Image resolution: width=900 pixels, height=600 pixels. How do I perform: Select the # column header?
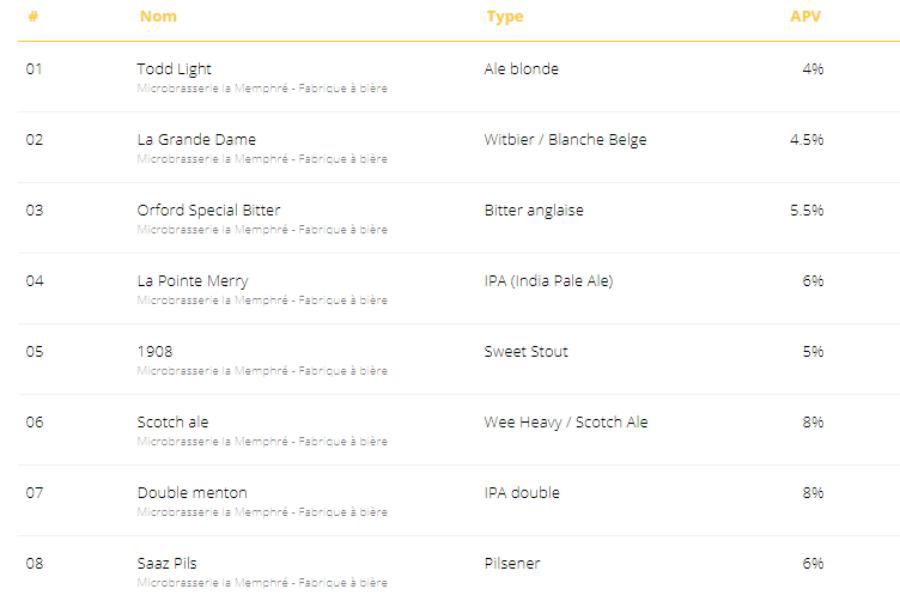33,16
